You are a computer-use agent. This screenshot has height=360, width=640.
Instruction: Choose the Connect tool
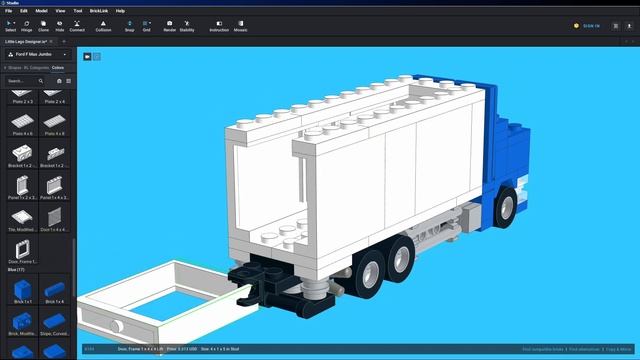77,26
